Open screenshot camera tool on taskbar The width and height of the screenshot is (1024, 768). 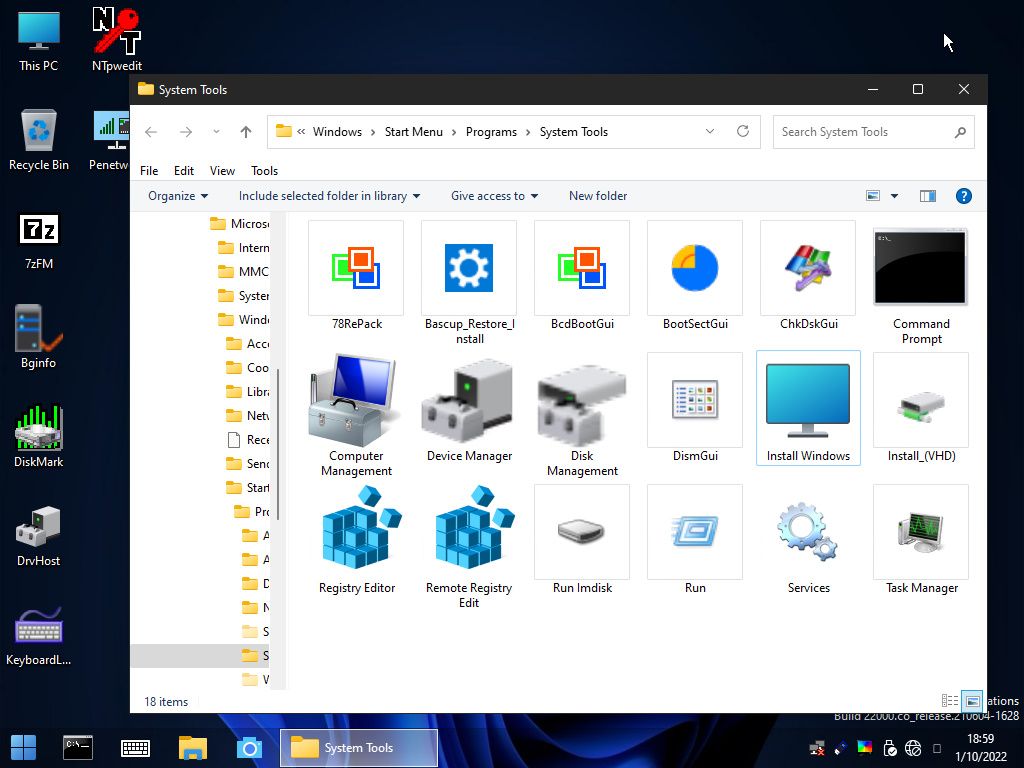tap(249, 748)
